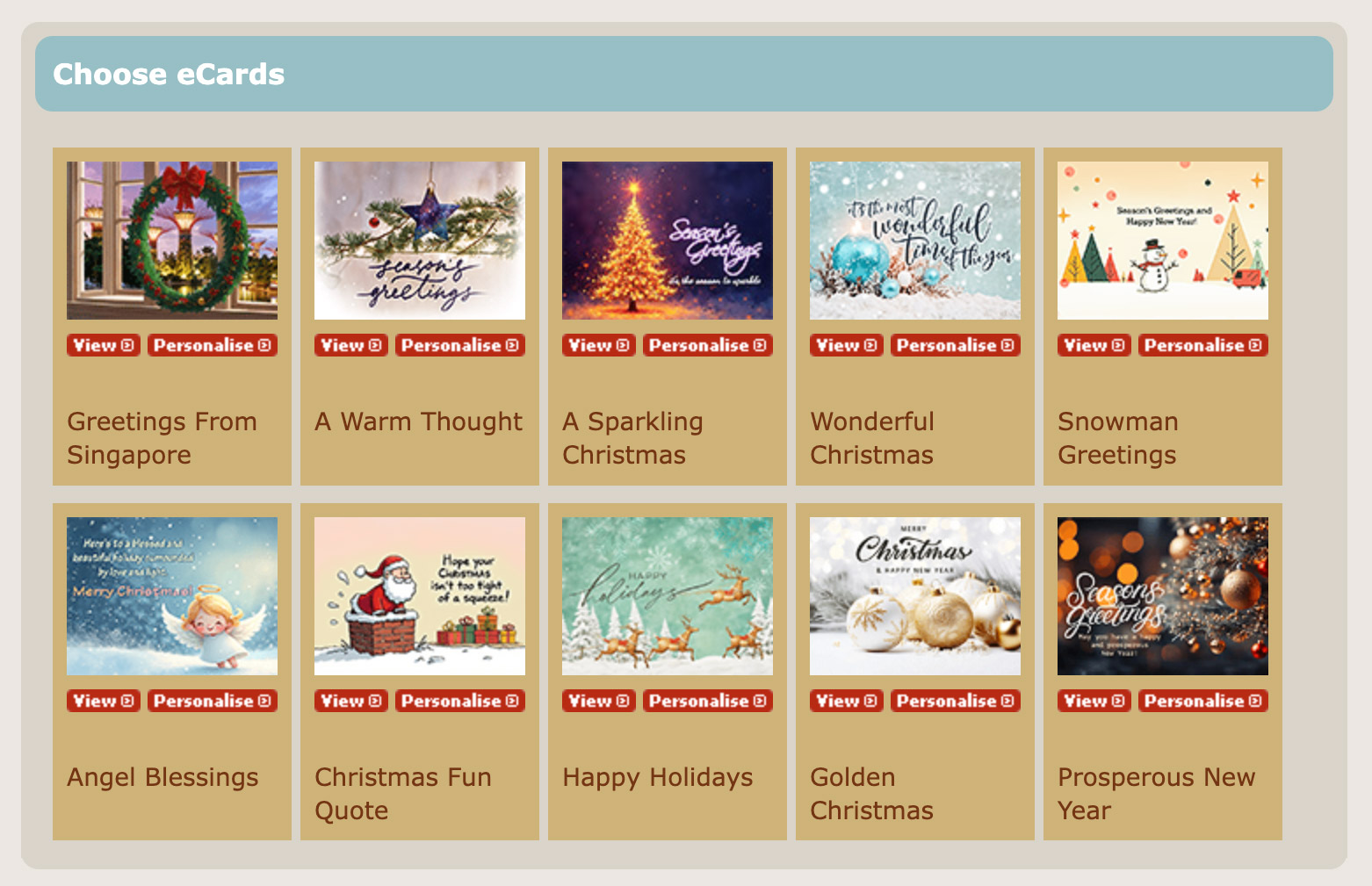Click the Santa chimney card thumbnail

420,596
